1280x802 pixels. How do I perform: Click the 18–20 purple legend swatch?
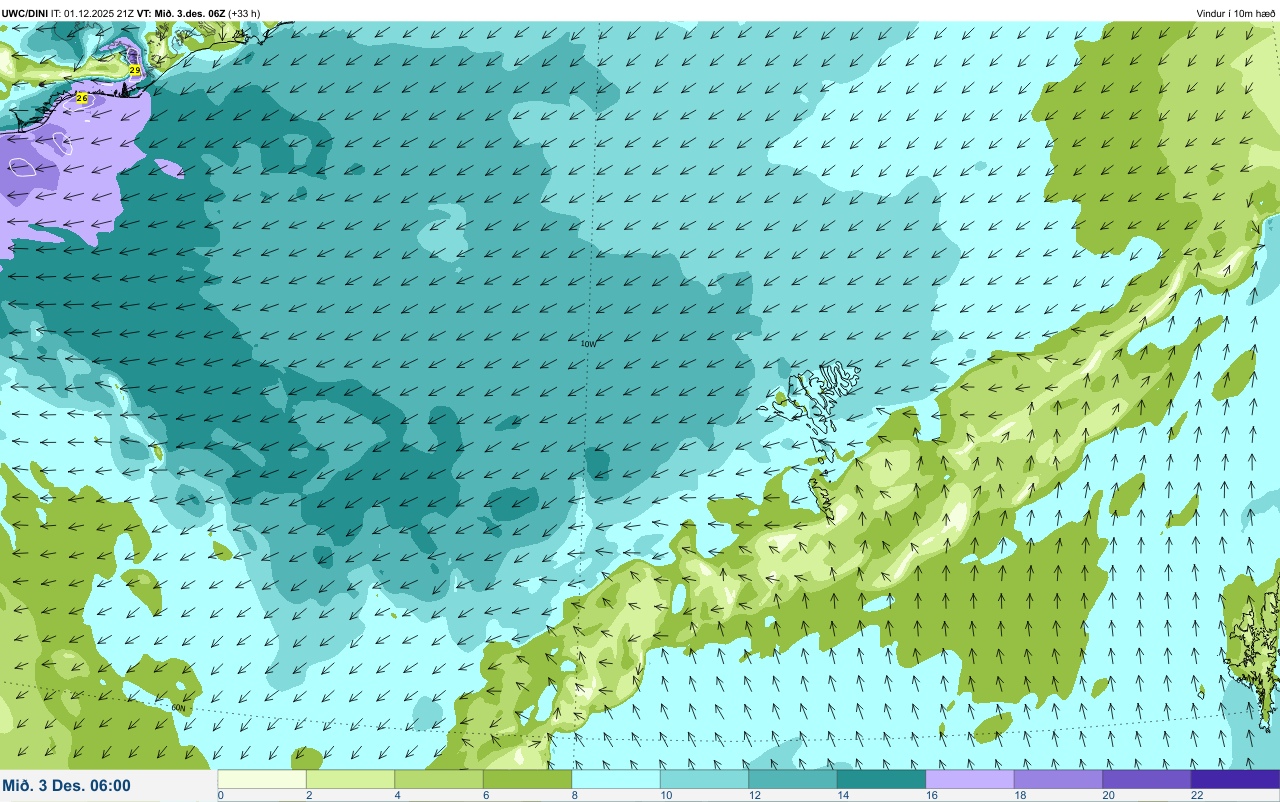1058,779
